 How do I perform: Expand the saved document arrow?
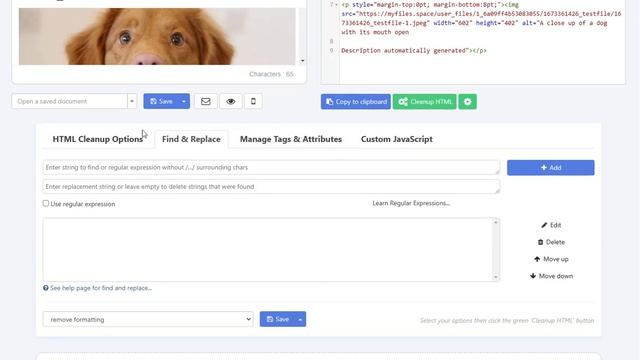click(132, 101)
